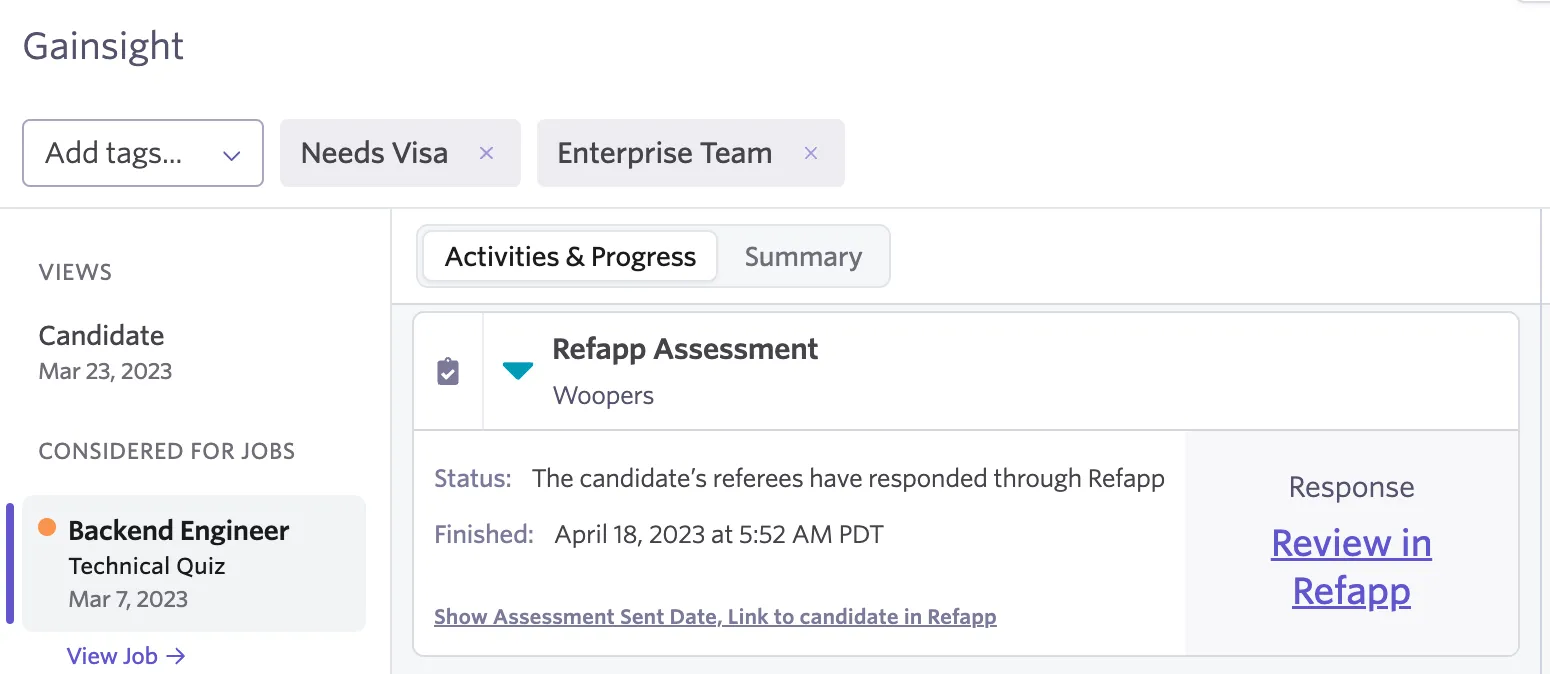
Task: Collapse Refapp Assessment using teal triangle
Action: click(x=517, y=371)
